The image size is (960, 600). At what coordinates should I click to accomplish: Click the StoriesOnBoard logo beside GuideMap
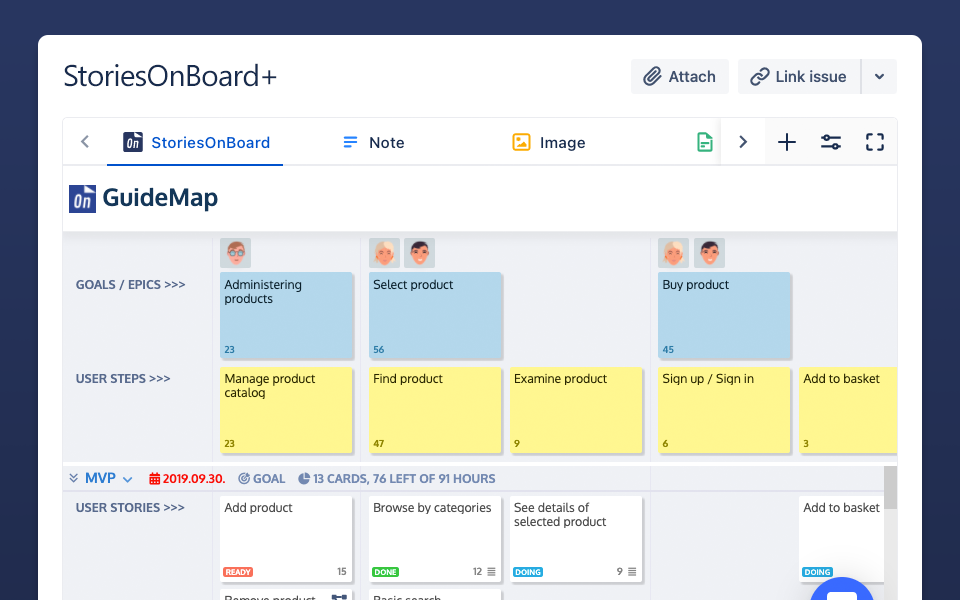pos(82,199)
